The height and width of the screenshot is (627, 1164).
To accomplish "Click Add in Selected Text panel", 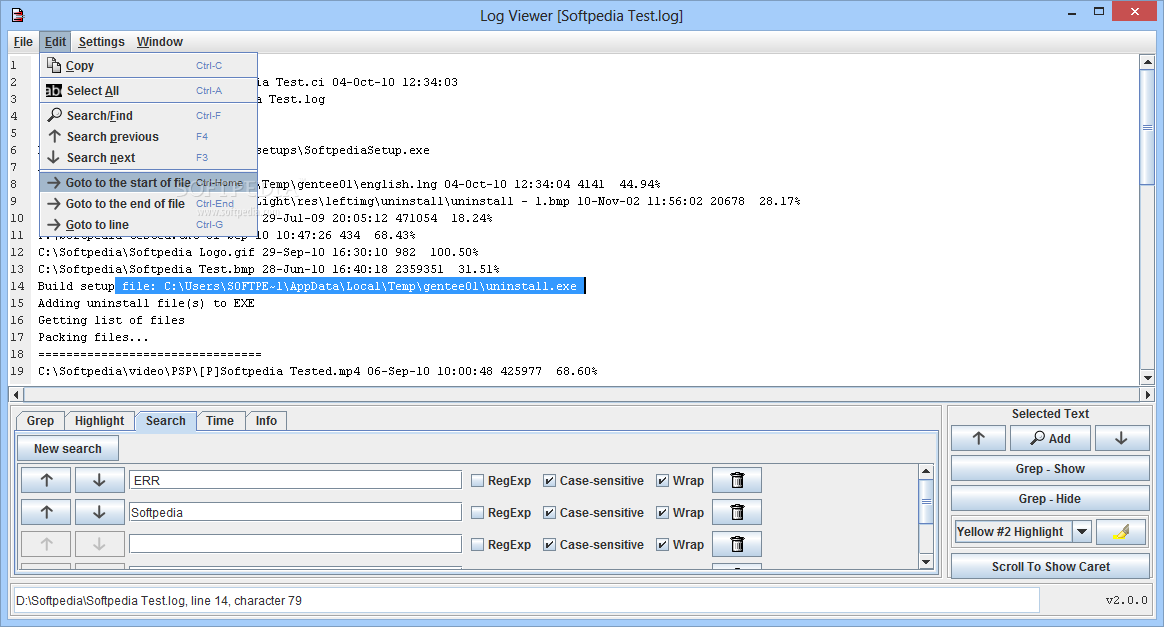I will pos(1050,439).
